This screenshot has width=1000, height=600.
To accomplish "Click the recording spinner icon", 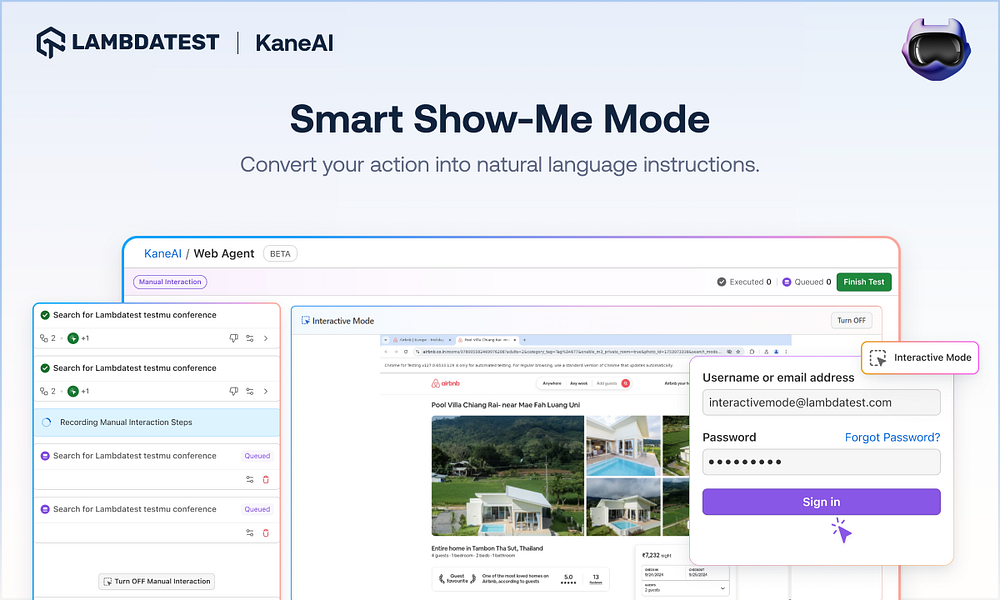I will click(47, 422).
